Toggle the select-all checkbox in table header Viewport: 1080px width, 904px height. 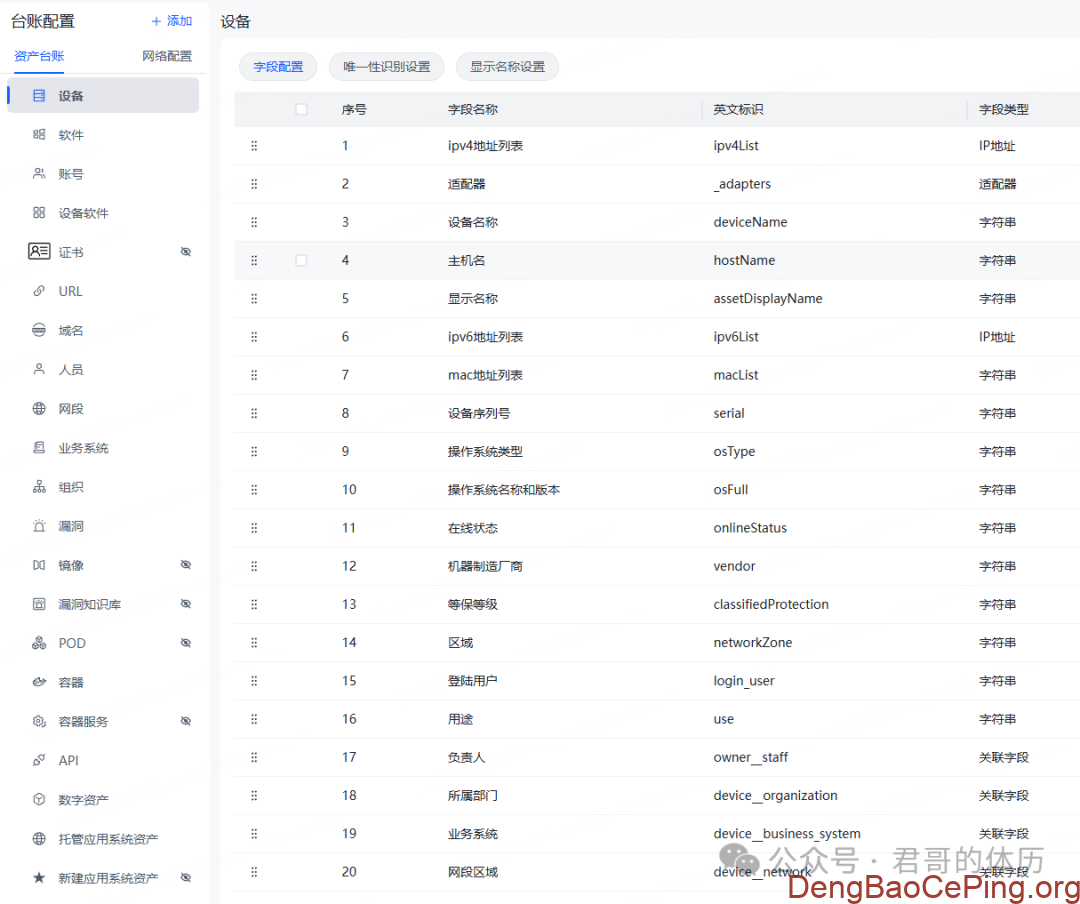click(301, 109)
